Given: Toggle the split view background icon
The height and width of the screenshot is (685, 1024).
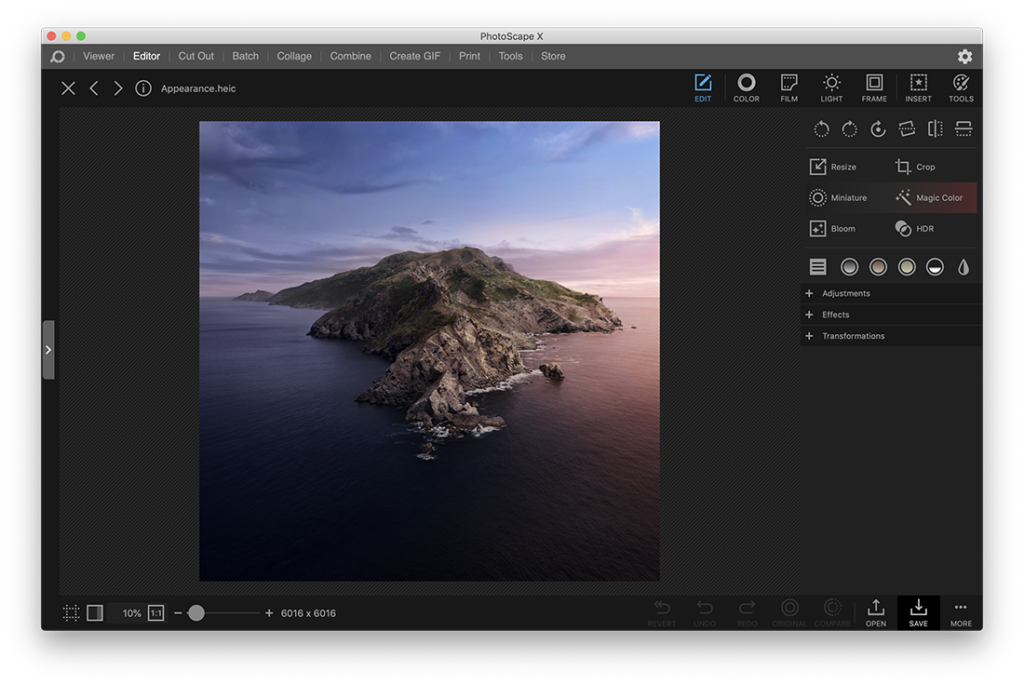Looking at the screenshot, I should coord(95,613).
